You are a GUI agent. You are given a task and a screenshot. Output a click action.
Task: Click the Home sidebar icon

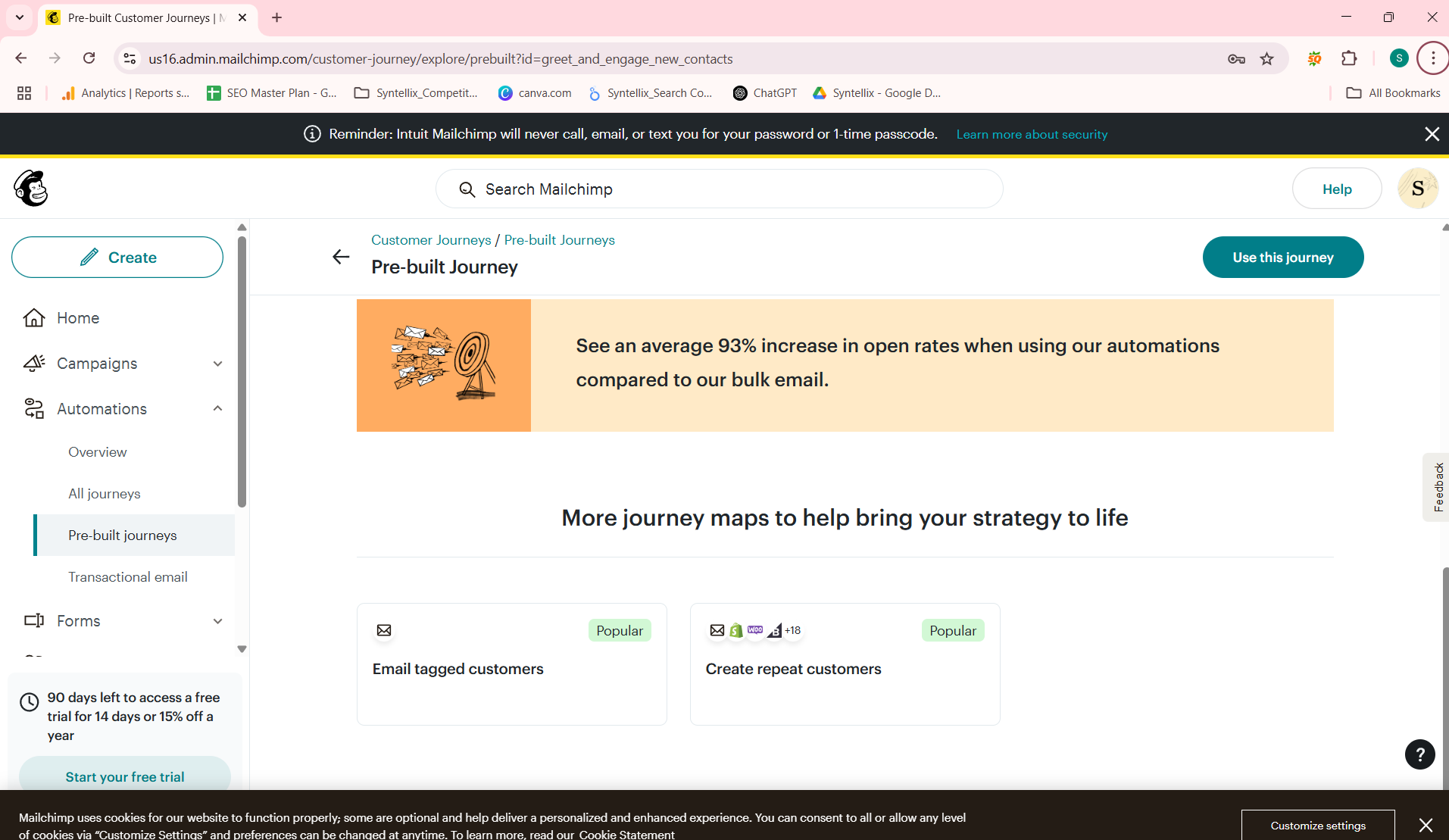(34, 318)
